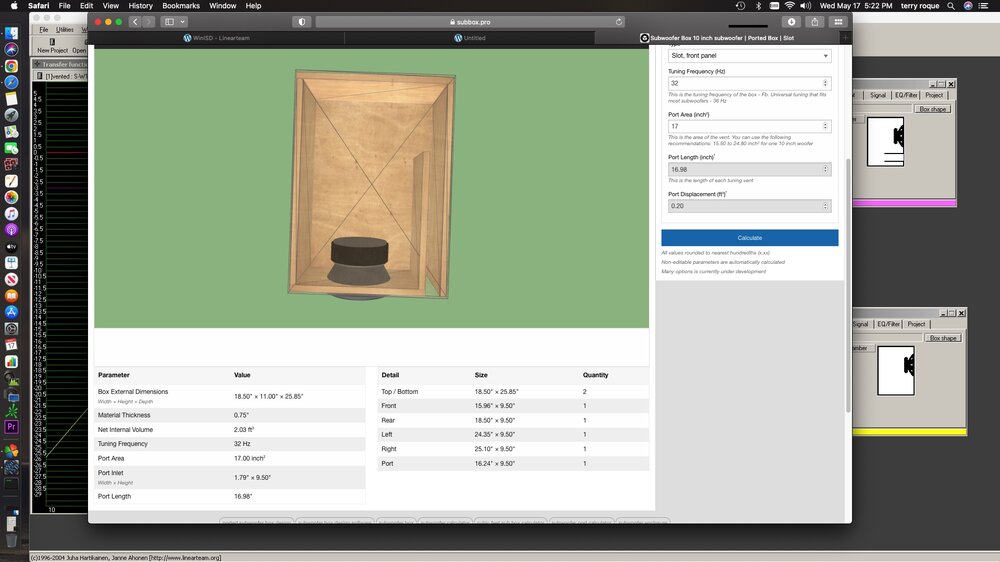Select EQ/Filter tab in yellow-bar WinISD window
1000x562 pixels.
[x=888, y=324]
